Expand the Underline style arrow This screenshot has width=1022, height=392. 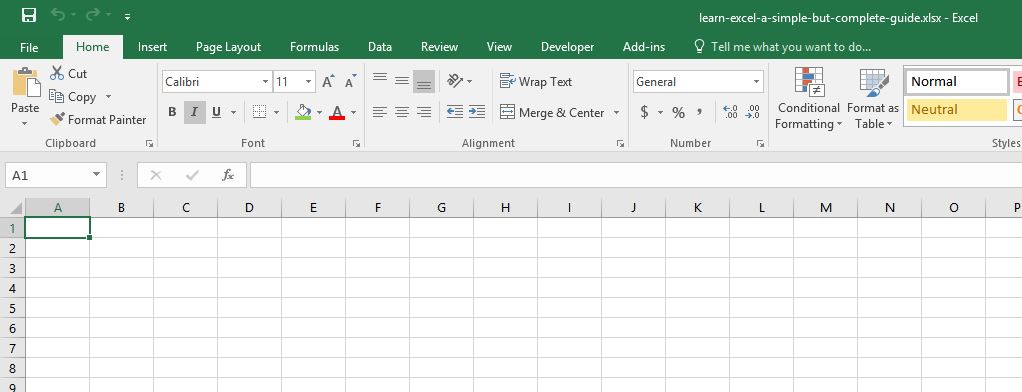pos(233,112)
